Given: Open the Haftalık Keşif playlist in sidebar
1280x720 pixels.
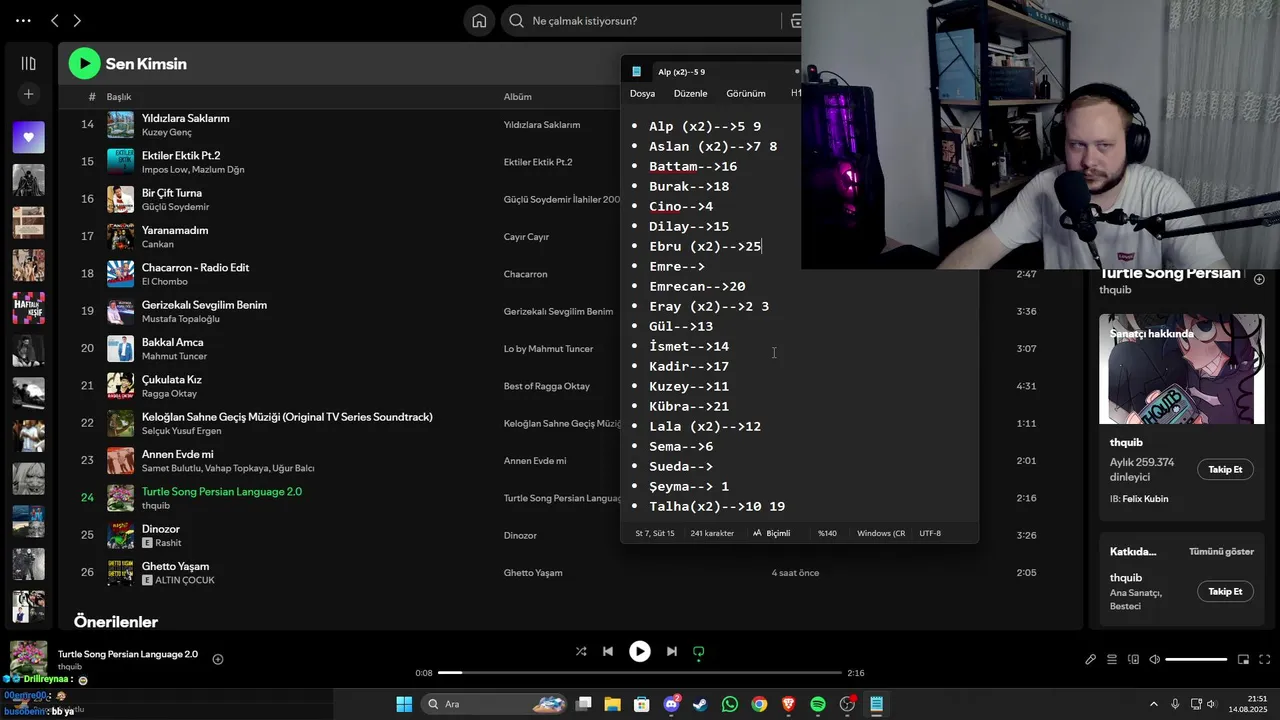Looking at the screenshot, I should click(28, 308).
